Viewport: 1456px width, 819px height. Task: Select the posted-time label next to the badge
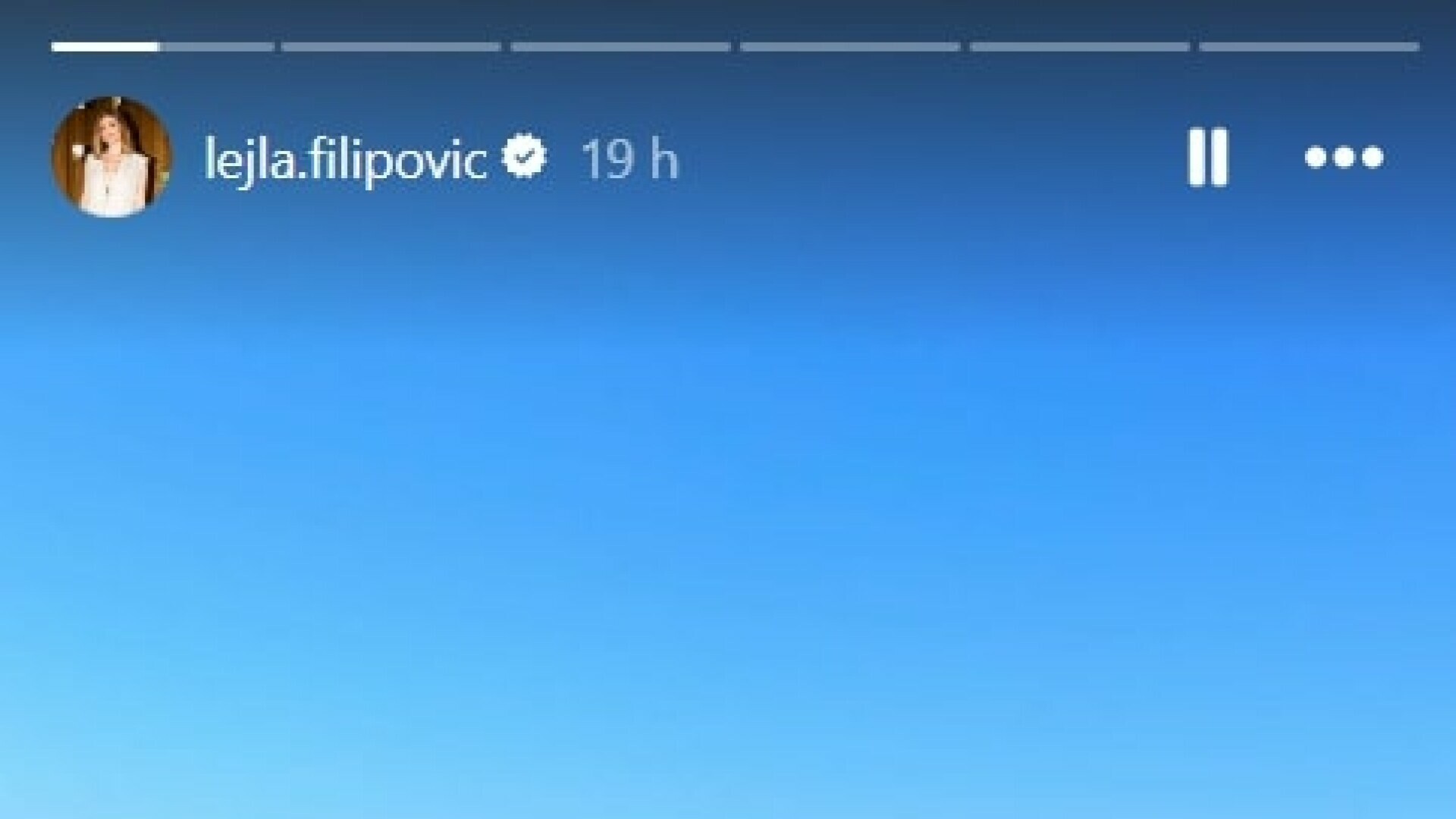tap(629, 160)
